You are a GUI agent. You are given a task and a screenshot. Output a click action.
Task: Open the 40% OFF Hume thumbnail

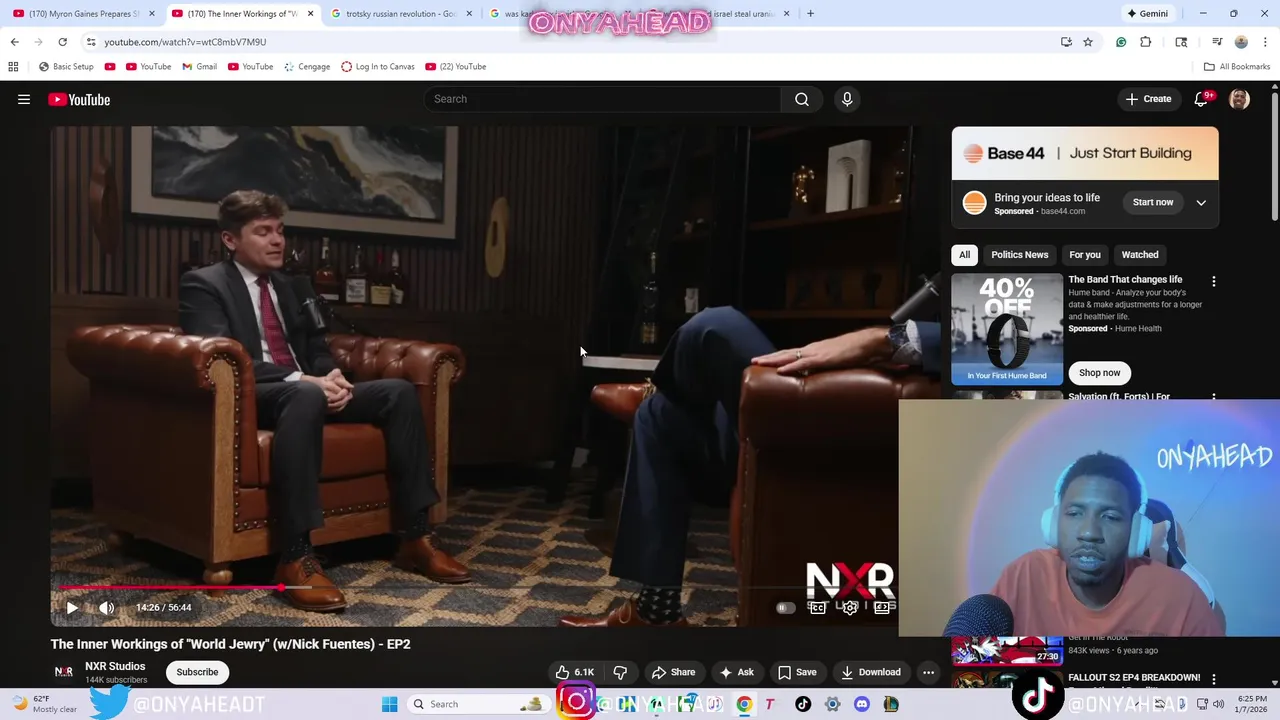[x=1007, y=329]
